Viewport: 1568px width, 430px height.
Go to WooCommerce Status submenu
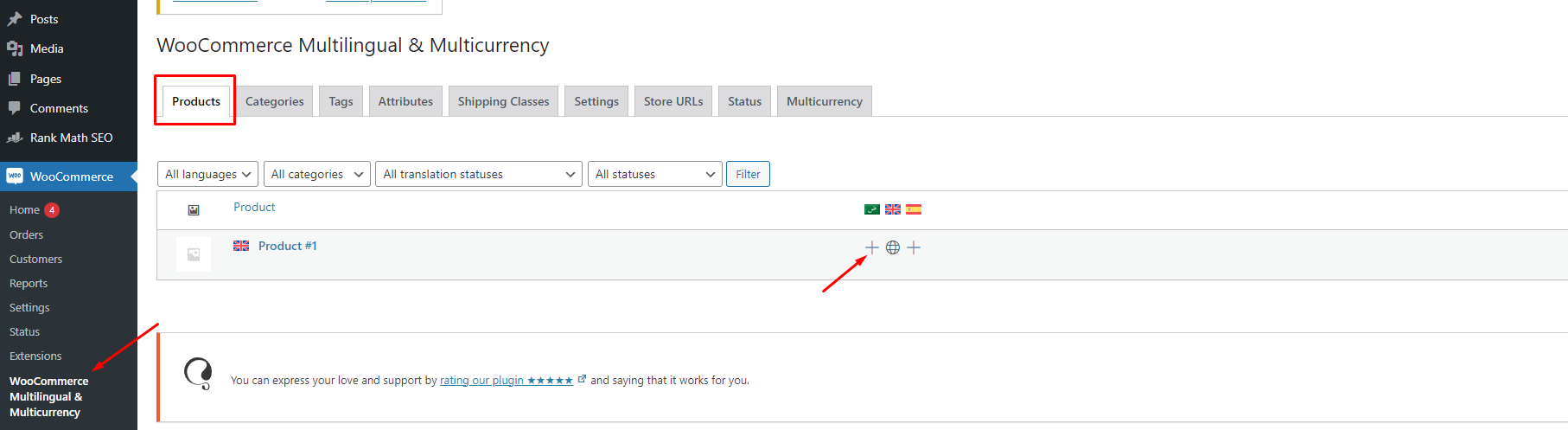pos(24,331)
